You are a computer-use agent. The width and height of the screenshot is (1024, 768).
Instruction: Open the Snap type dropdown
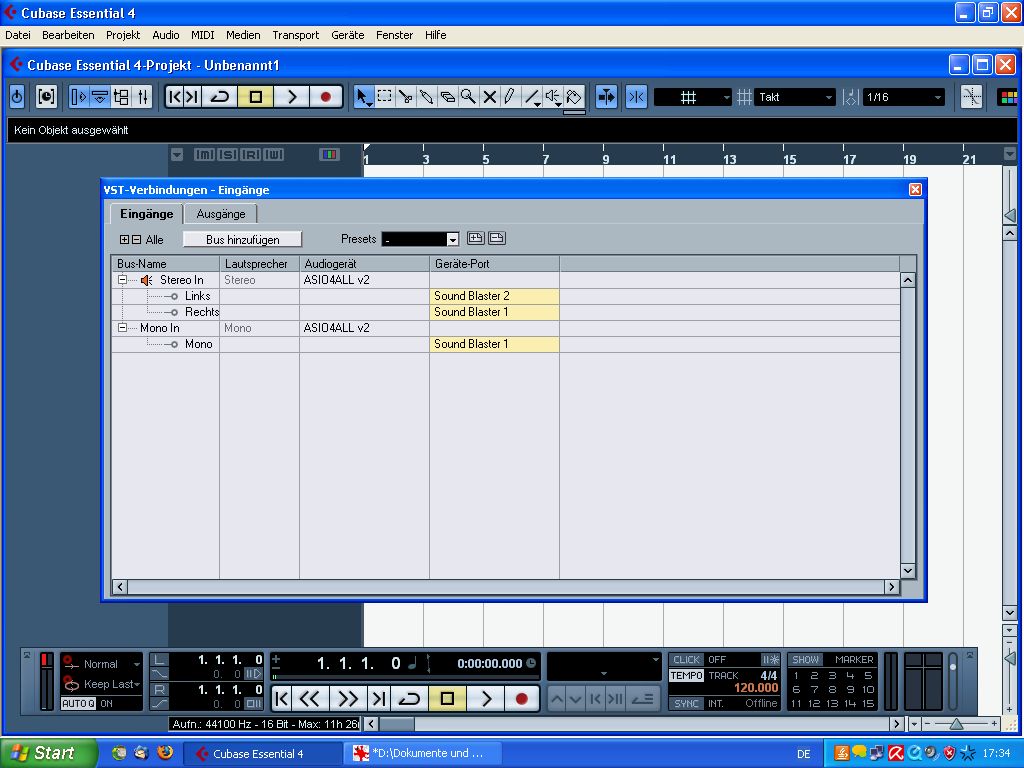[x=692, y=97]
